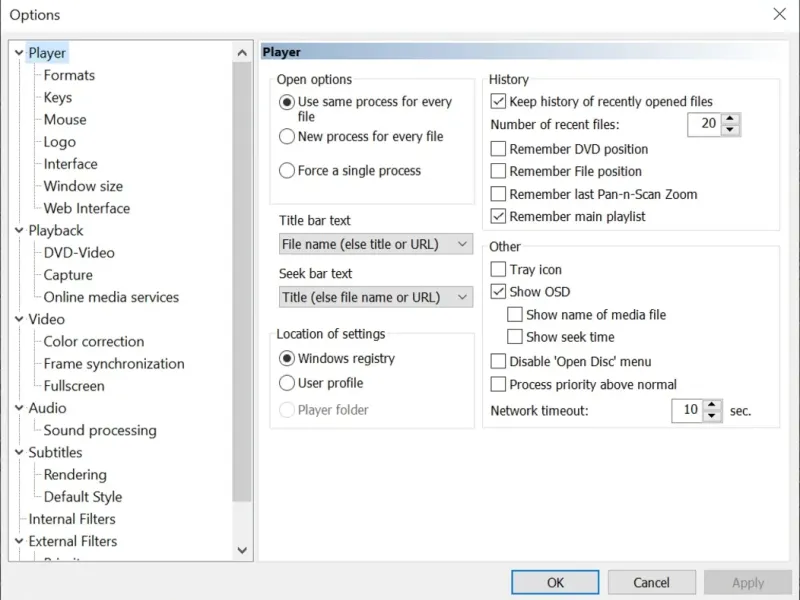Close the Options dialog

click(x=780, y=14)
